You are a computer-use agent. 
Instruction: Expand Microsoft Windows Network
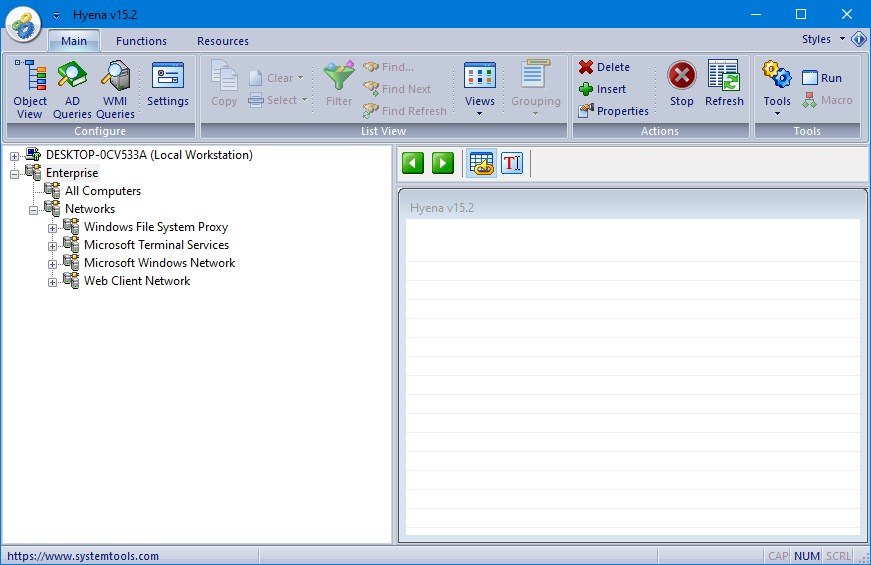52,264
